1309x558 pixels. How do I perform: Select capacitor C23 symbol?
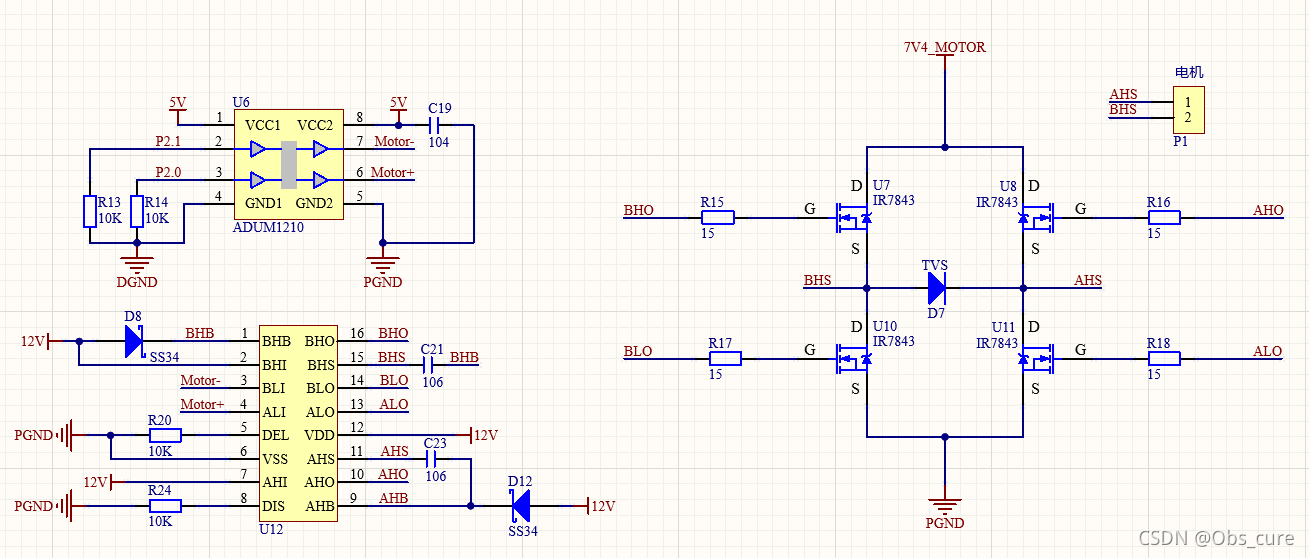pyautogui.click(x=433, y=459)
